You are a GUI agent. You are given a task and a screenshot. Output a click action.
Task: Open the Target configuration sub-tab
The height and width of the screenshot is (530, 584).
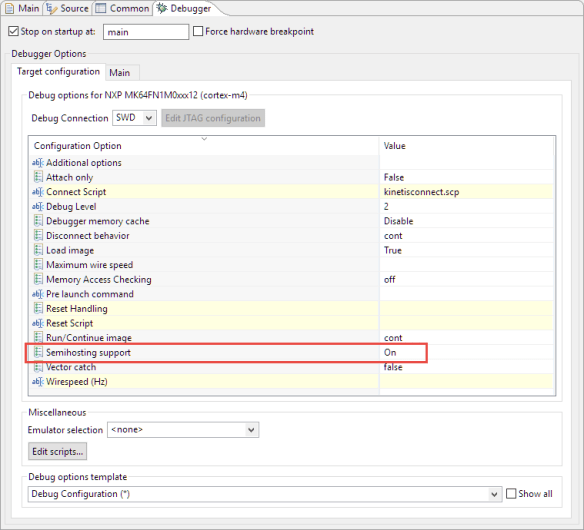(x=58, y=72)
